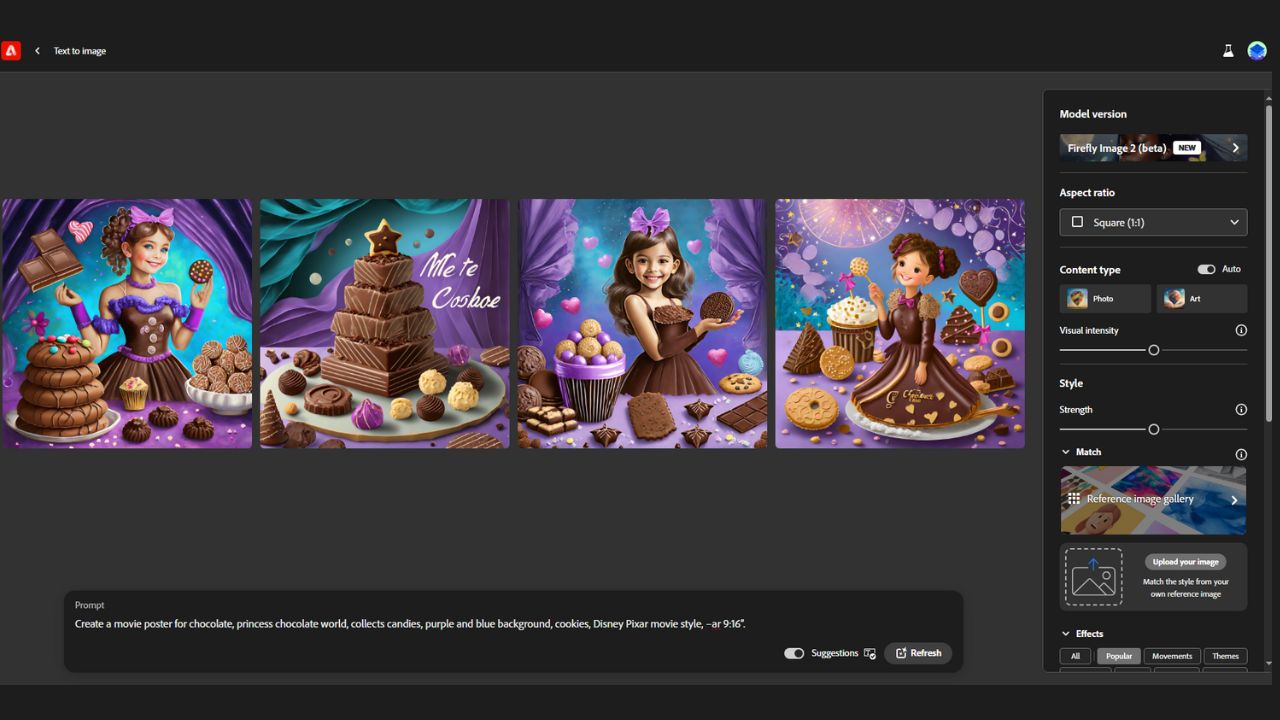Click the Style Strength info icon
The width and height of the screenshot is (1280, 720).
1241,409
